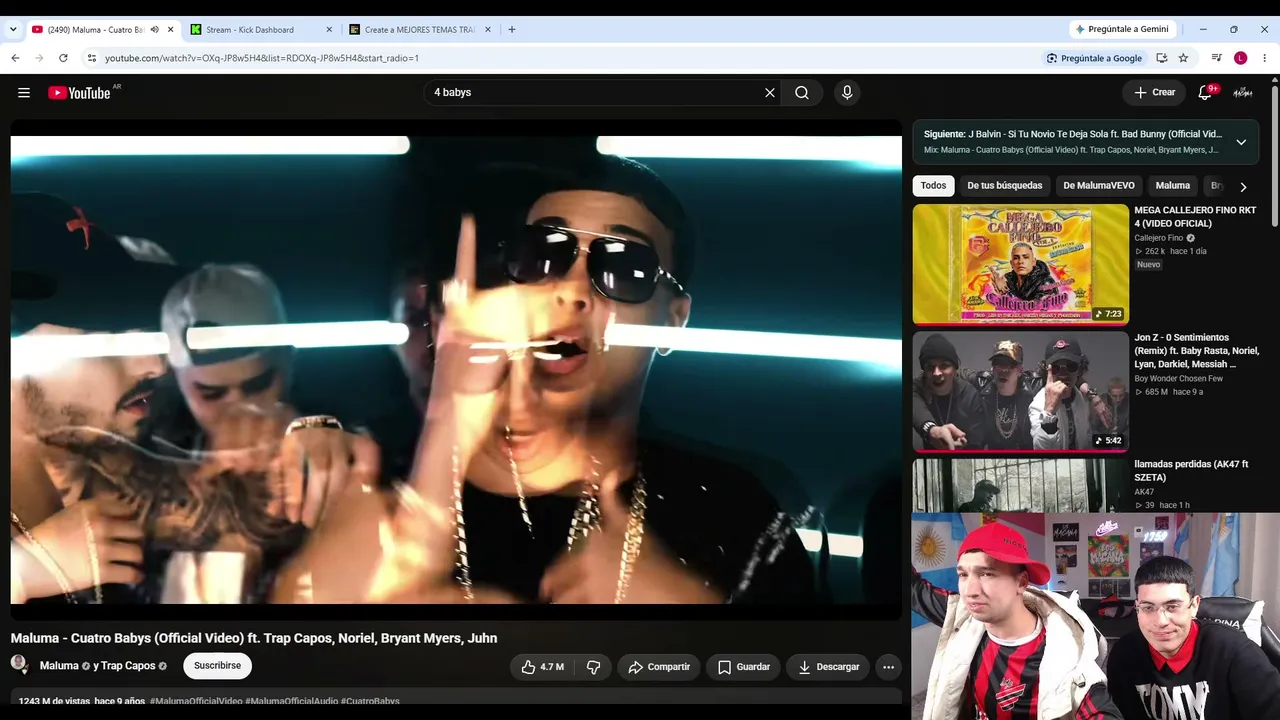The height and width of the screenshot is (720, 1280).
Task: Dislike the video with thumbs down
Action: pyautogui.click(x=594, y=667)
